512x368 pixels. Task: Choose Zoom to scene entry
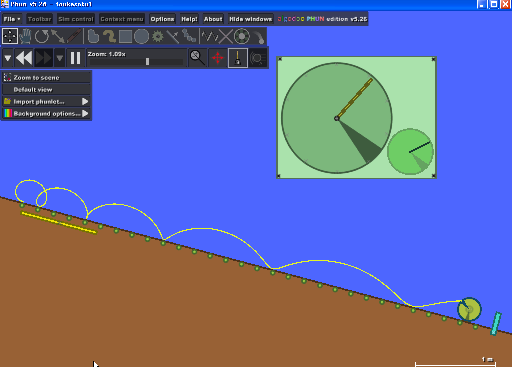click(46, 77)
